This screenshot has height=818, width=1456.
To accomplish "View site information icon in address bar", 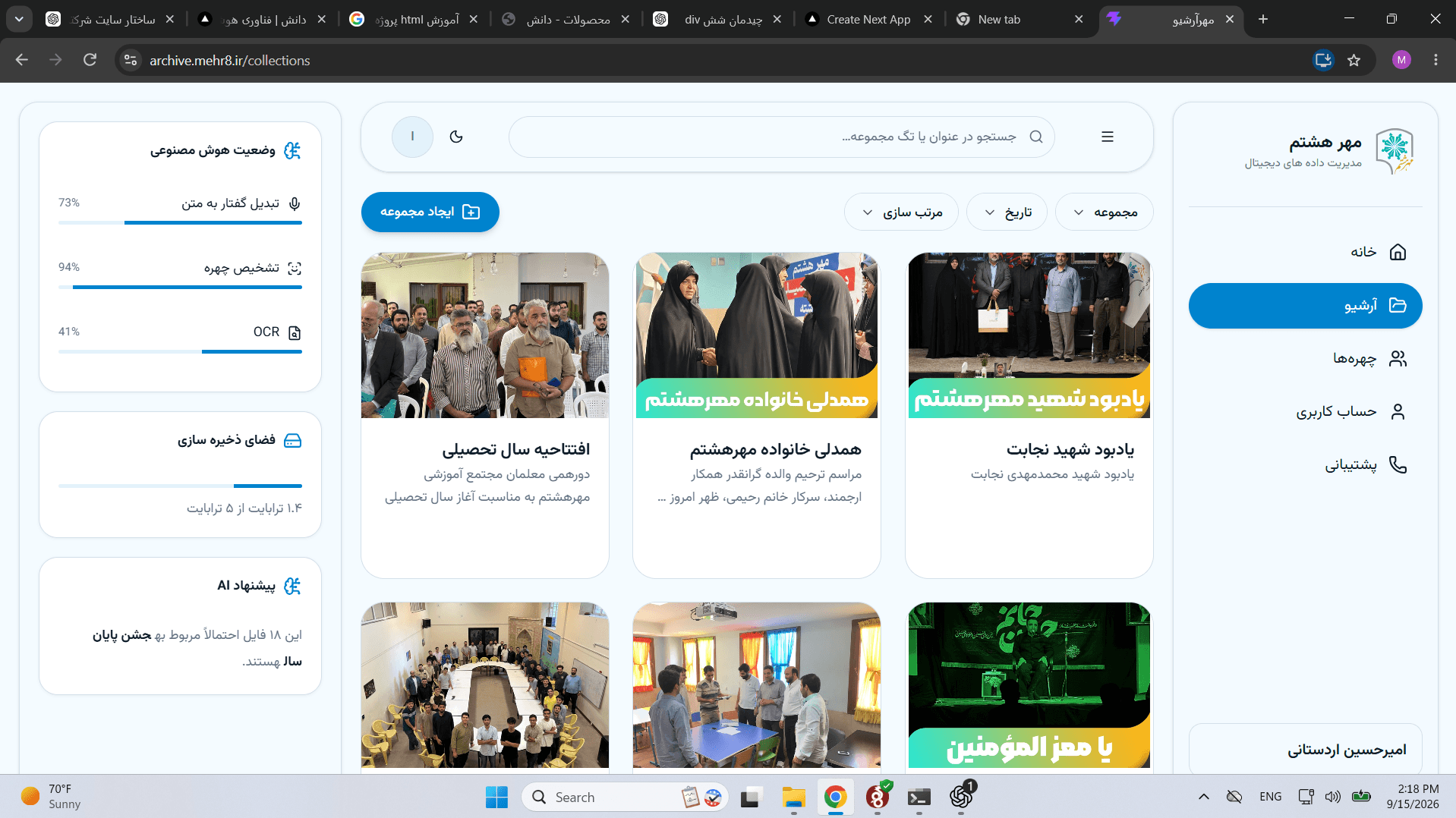I will [131, 60].
